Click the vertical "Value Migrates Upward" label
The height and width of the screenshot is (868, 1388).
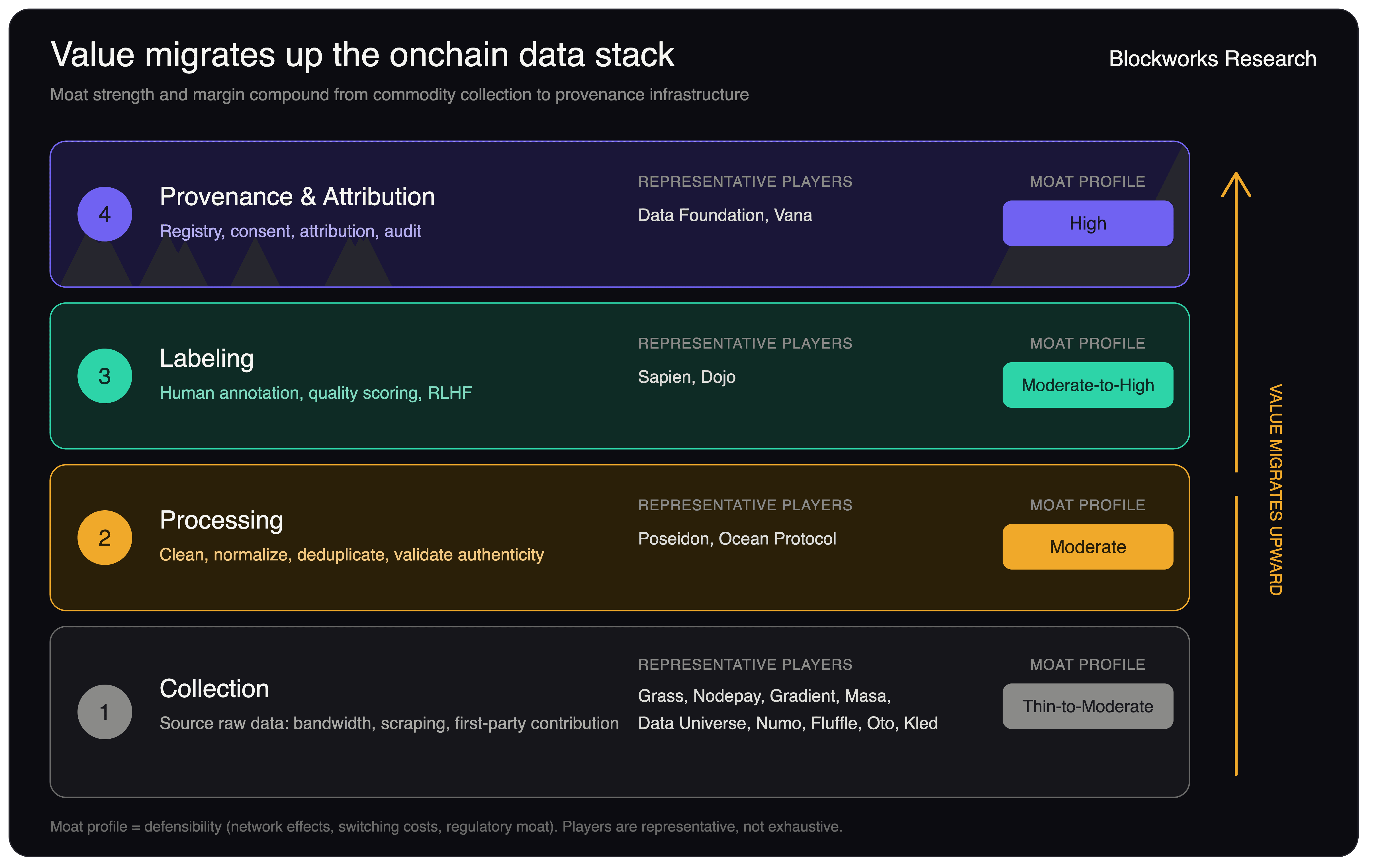pos(1275,490)
